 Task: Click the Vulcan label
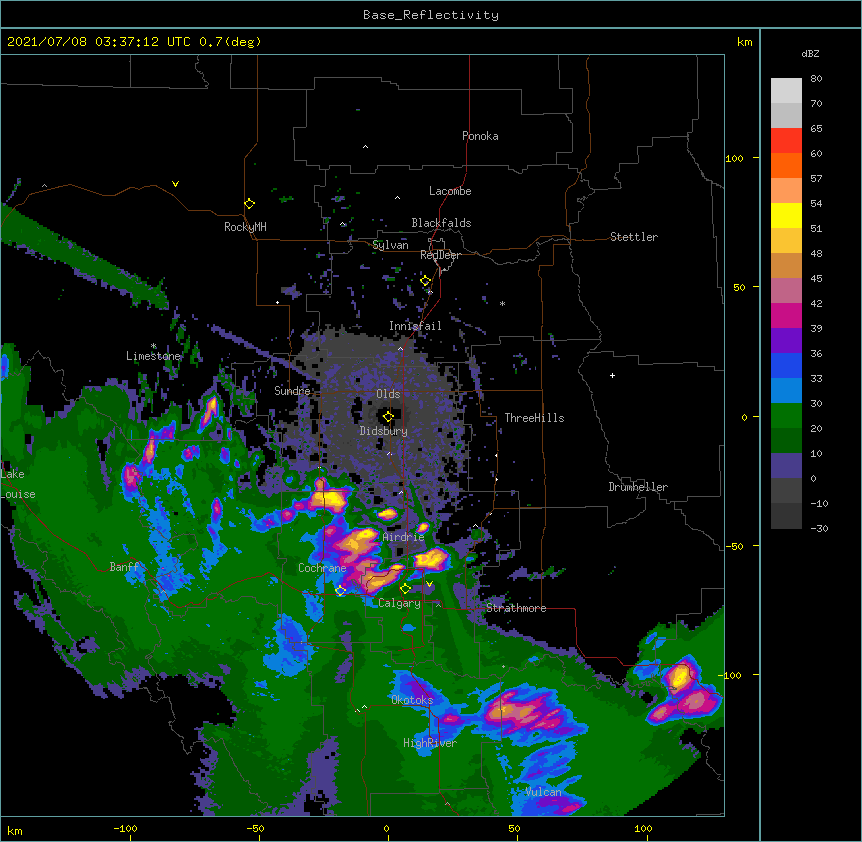click(543, 792)
